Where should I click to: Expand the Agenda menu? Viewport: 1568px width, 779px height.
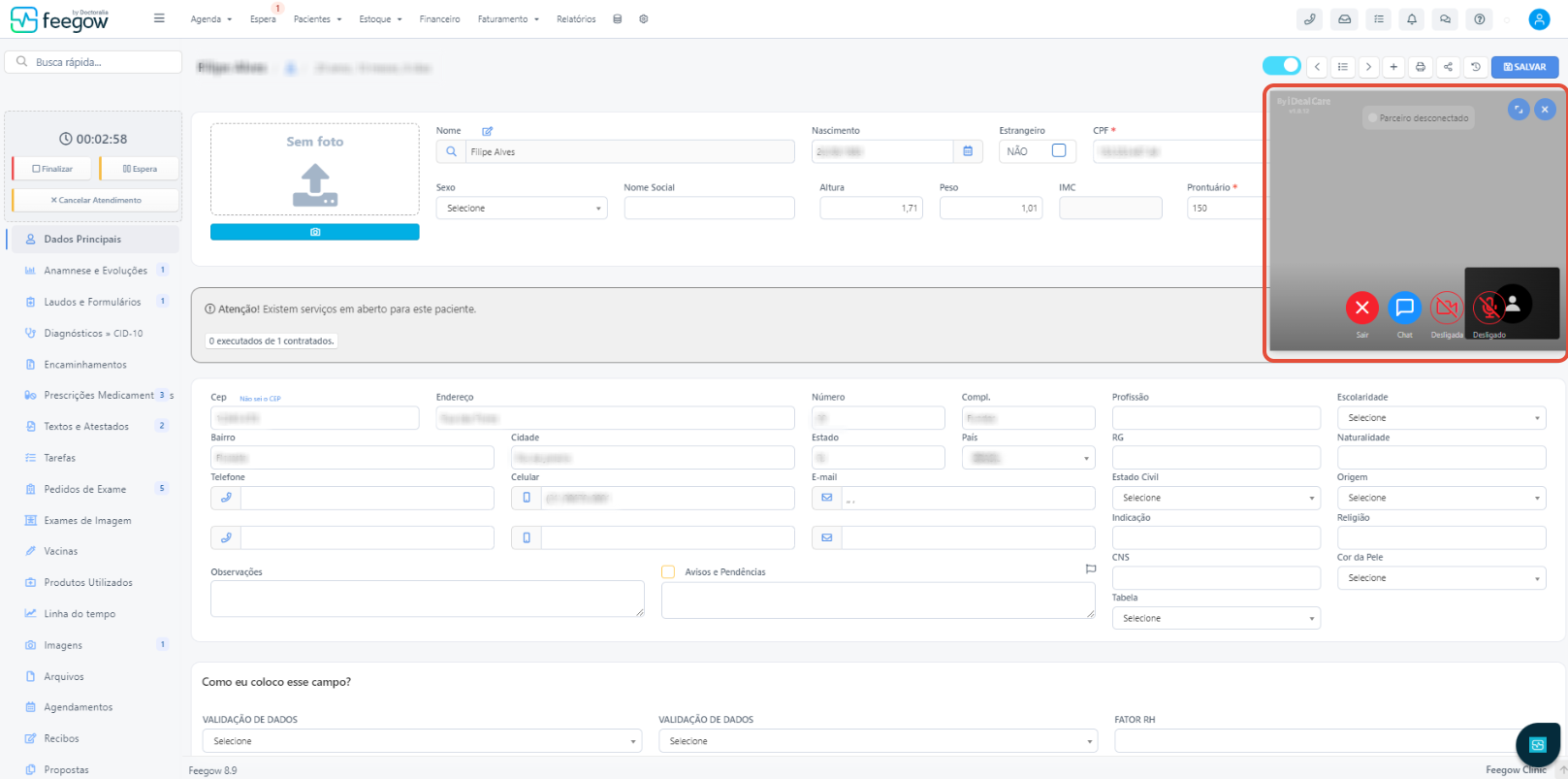211,19
